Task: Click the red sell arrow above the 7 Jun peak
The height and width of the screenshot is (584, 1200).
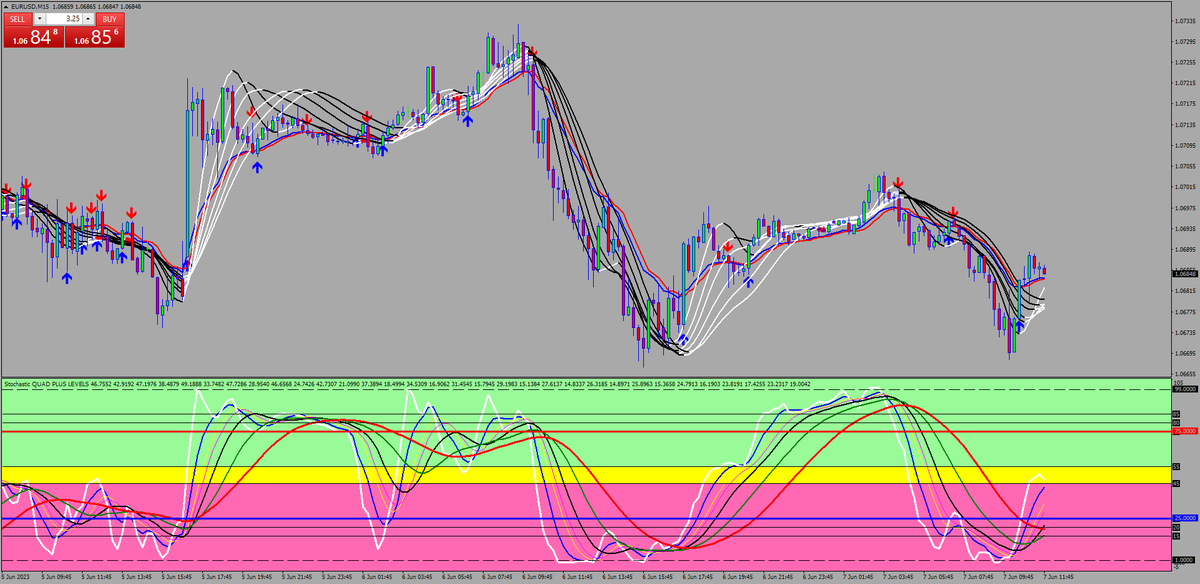Action: coord(898,182)
